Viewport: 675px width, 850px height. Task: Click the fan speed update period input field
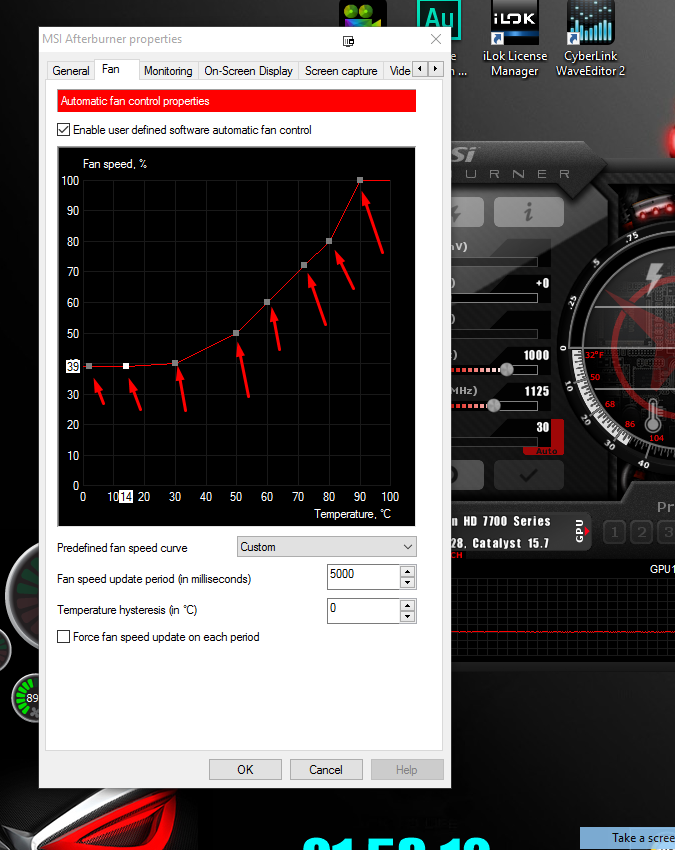[x=364, y=577]
